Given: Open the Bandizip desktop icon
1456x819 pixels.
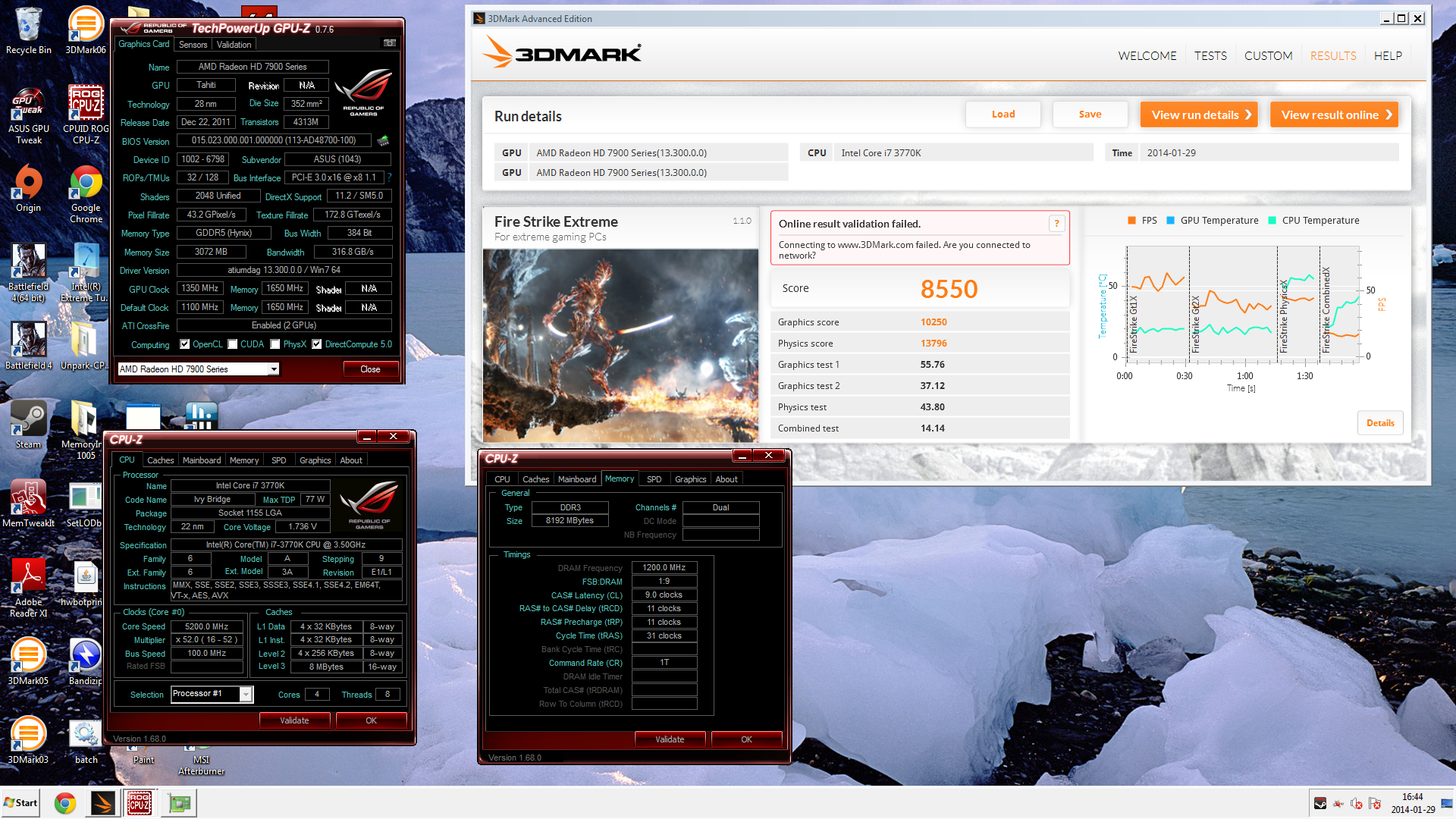Looking at the screenshot, I should point(86,661).
